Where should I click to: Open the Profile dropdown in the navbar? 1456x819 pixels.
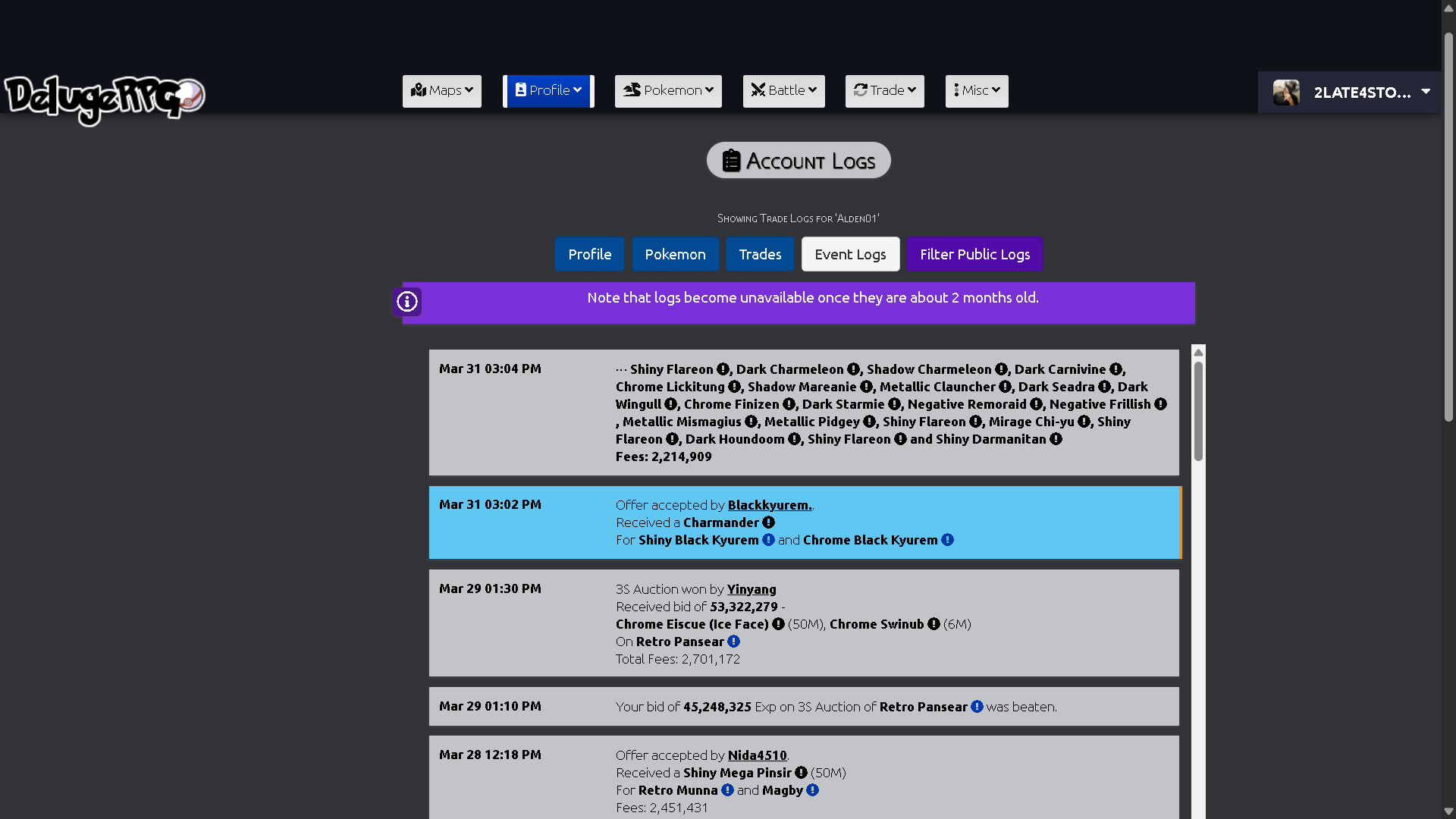click(x=548, y=91)
